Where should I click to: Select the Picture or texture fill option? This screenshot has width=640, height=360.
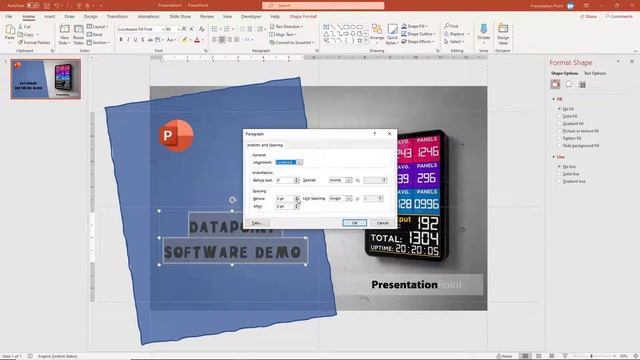[x=559, y=131]
